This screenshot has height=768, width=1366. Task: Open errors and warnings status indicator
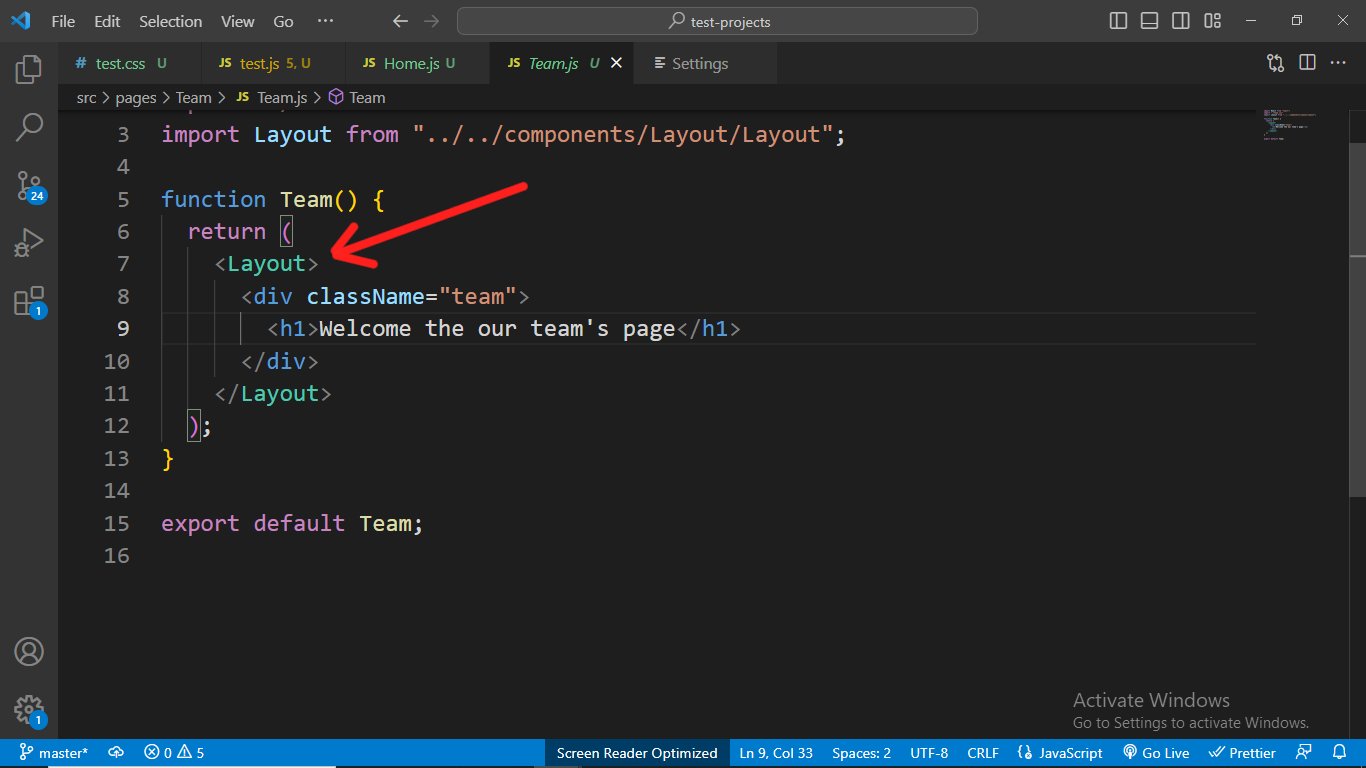(x=174, y=753)
